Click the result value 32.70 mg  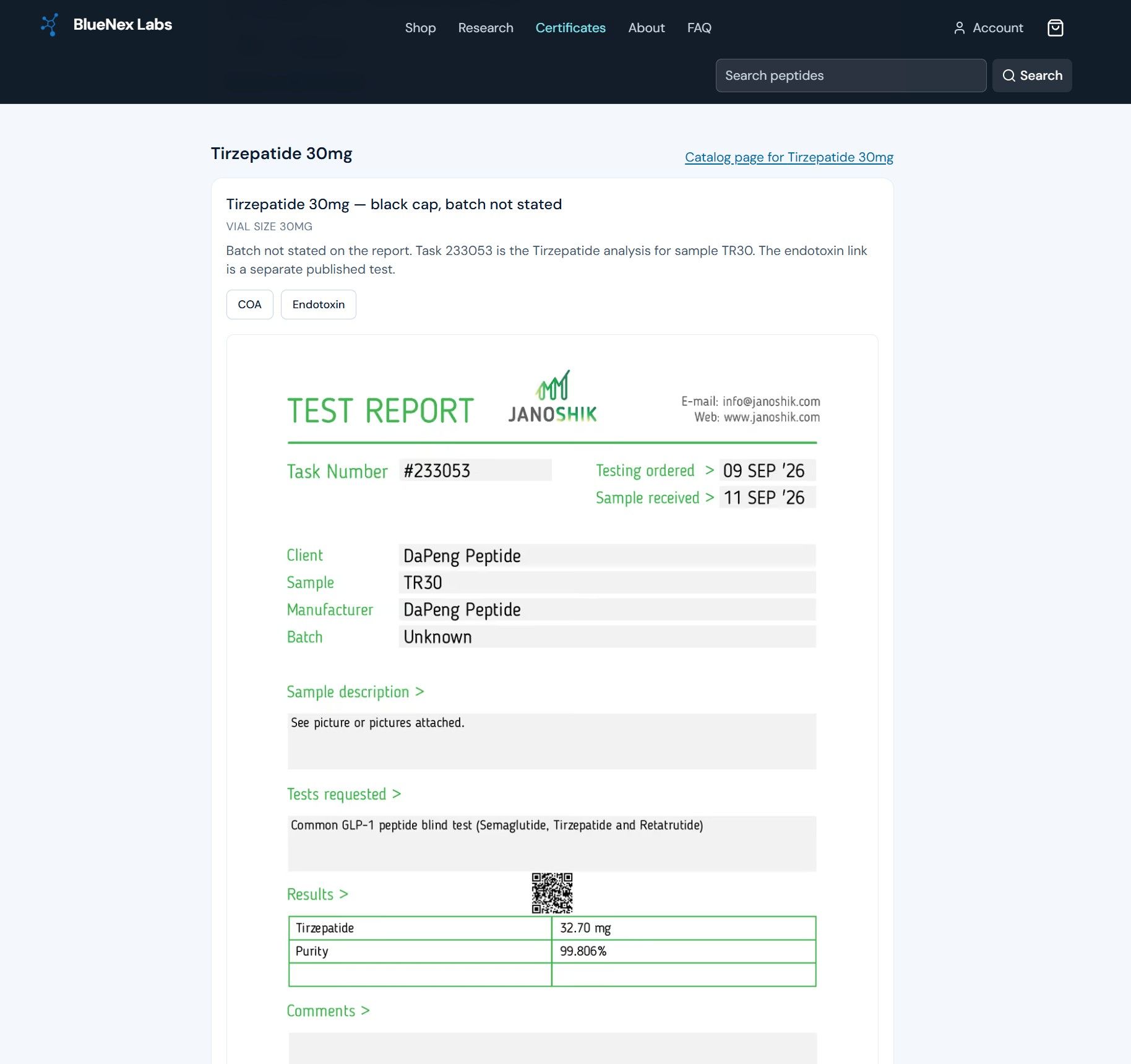[x=585, y=928]
